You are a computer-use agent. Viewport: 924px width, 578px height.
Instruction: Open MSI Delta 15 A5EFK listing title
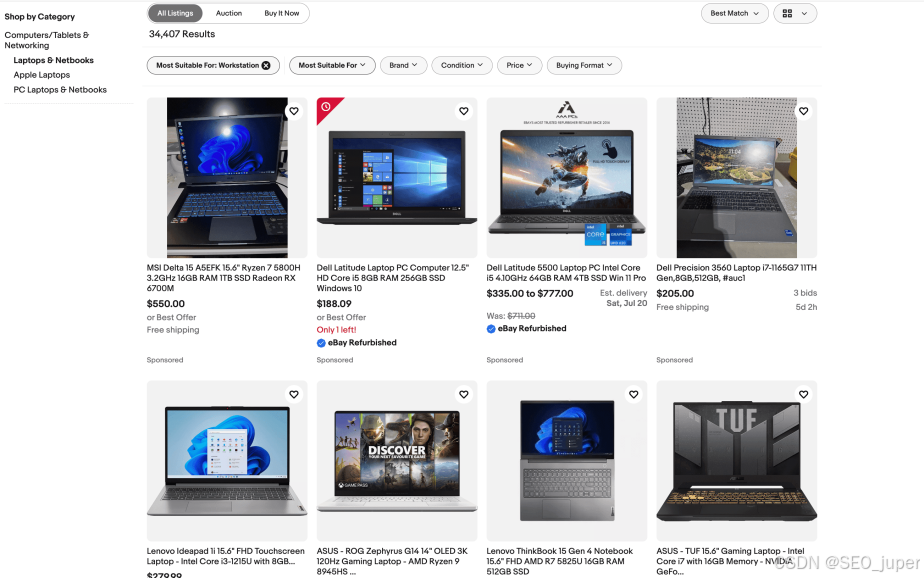click(224, 278)
